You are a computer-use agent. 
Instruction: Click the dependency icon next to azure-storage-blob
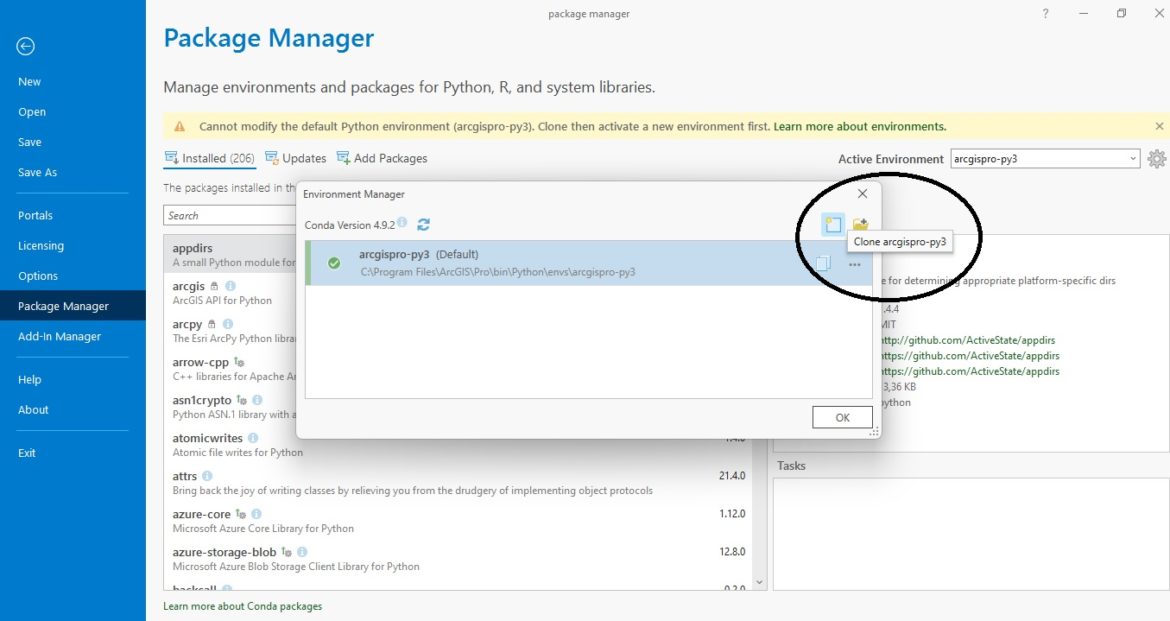coord(286,552)
